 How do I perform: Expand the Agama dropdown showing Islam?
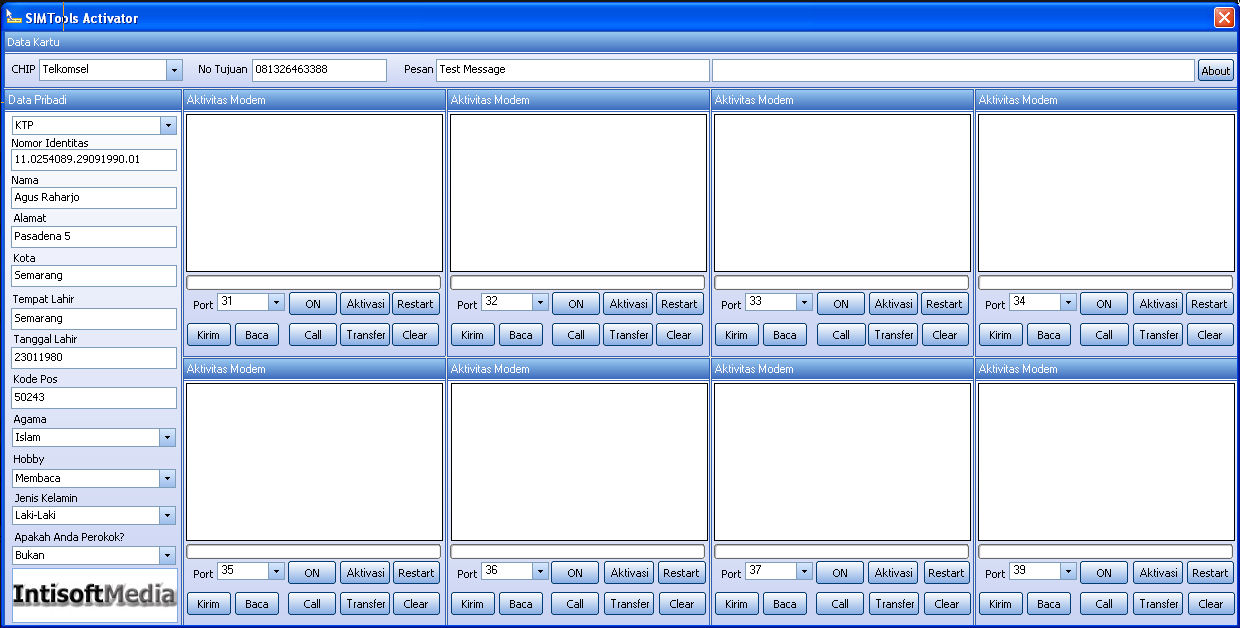pyautogui.click(x=168, y=437)
